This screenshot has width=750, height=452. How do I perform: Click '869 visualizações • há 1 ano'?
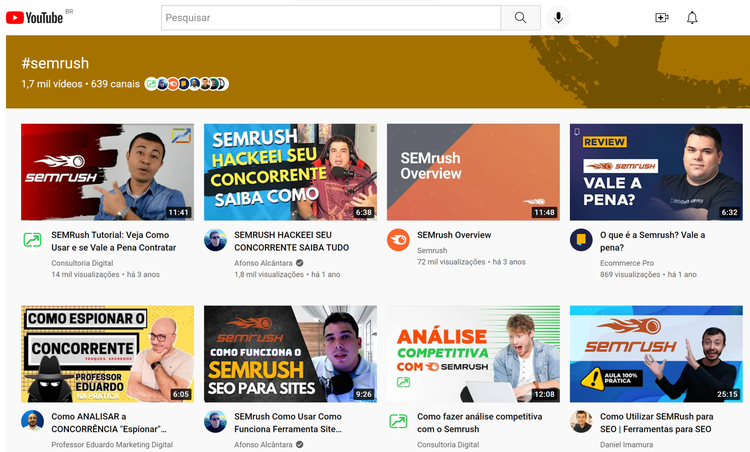point(648,275)
